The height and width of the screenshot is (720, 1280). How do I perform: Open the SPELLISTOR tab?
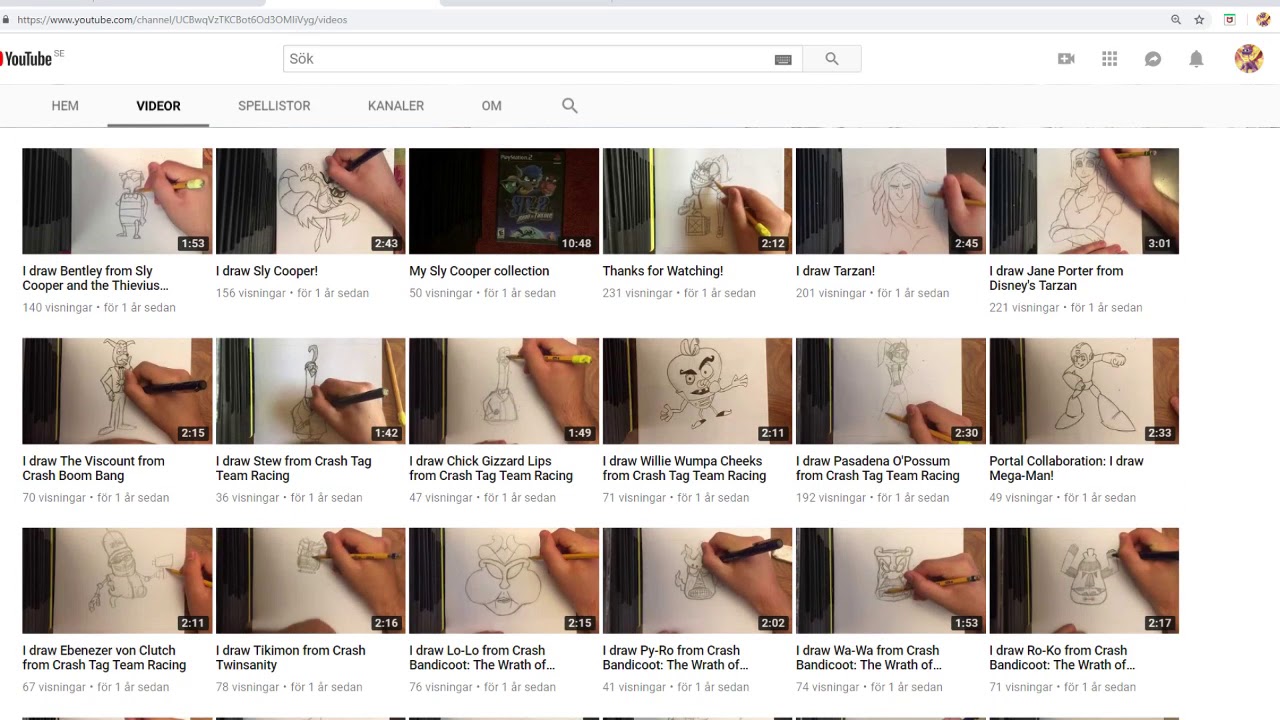(274, 106)
